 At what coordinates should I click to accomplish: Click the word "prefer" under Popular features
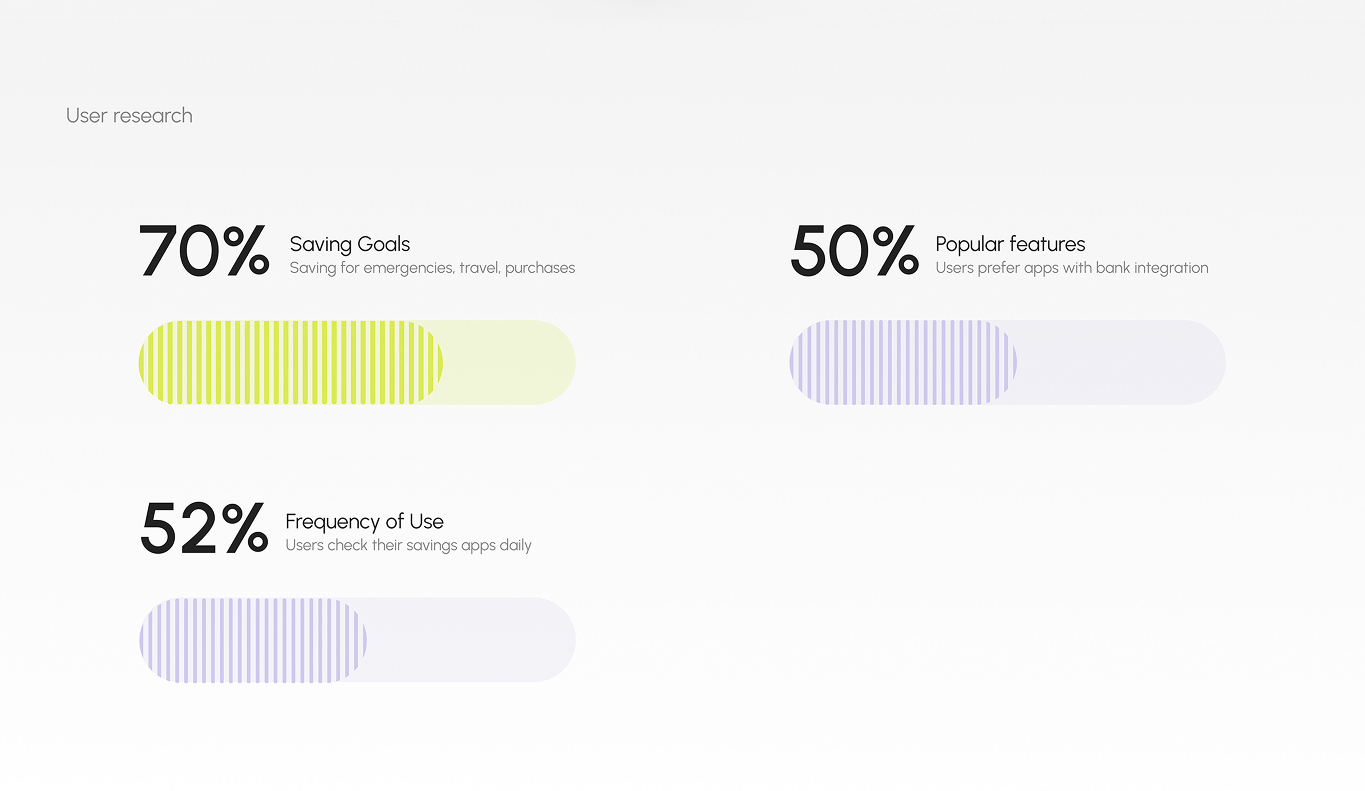[x=1000, y=268]
